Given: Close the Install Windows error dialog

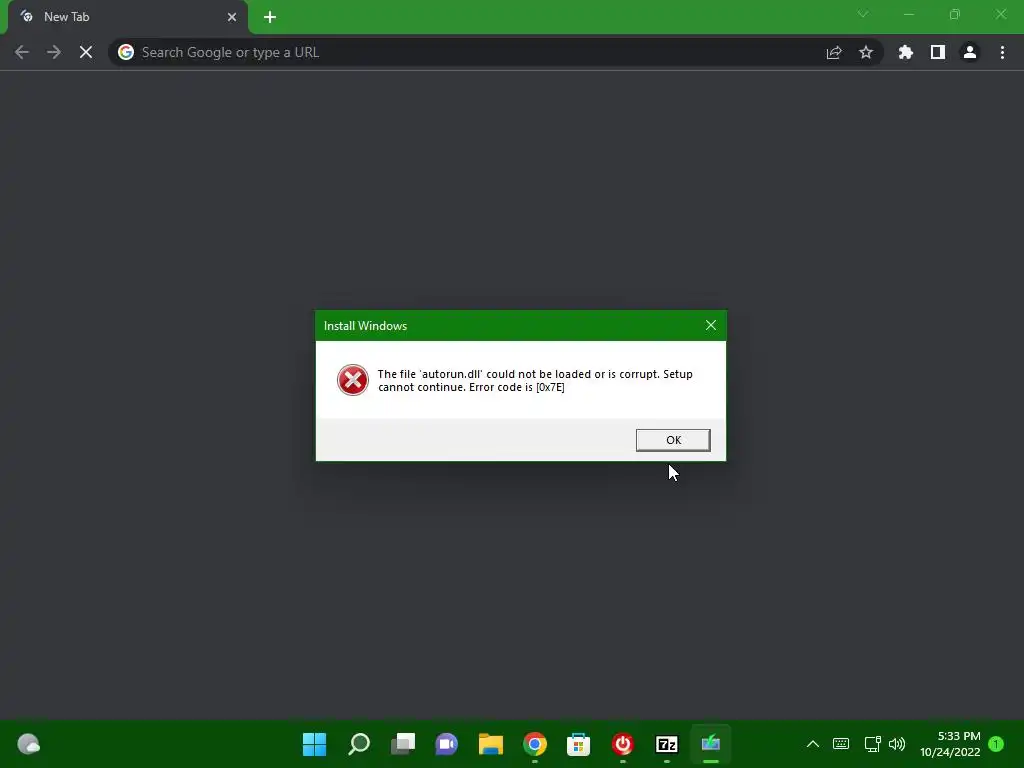Looking at the screenshot, I should [x=711, y=325].
